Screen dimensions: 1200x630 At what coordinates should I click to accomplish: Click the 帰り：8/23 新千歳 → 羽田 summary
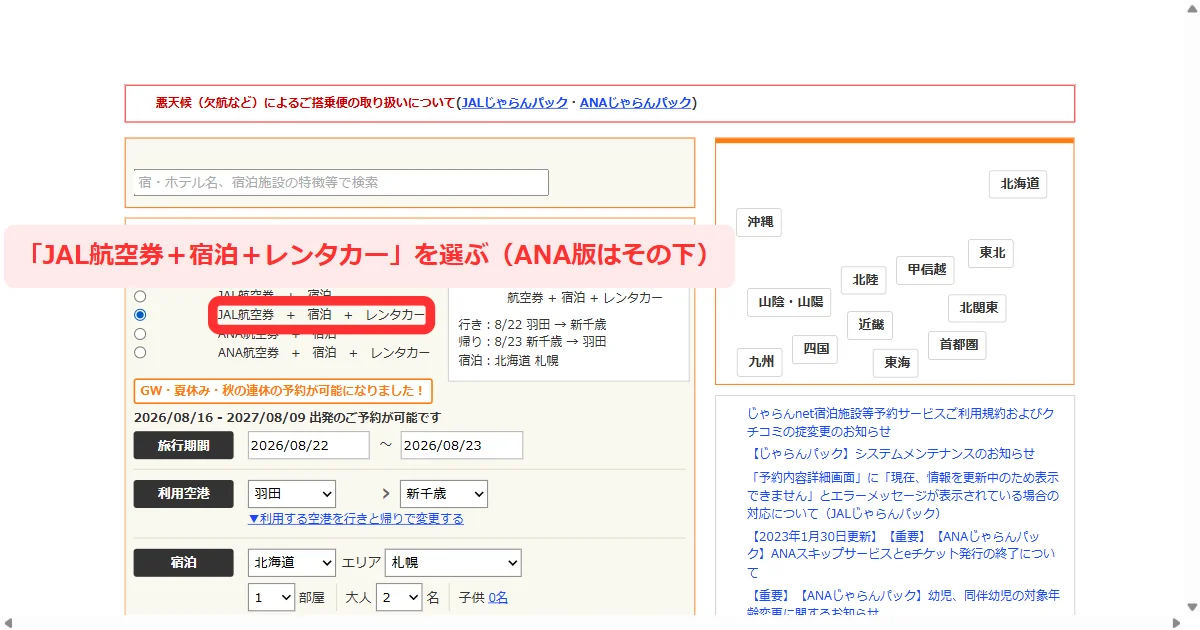pos(532,342)
